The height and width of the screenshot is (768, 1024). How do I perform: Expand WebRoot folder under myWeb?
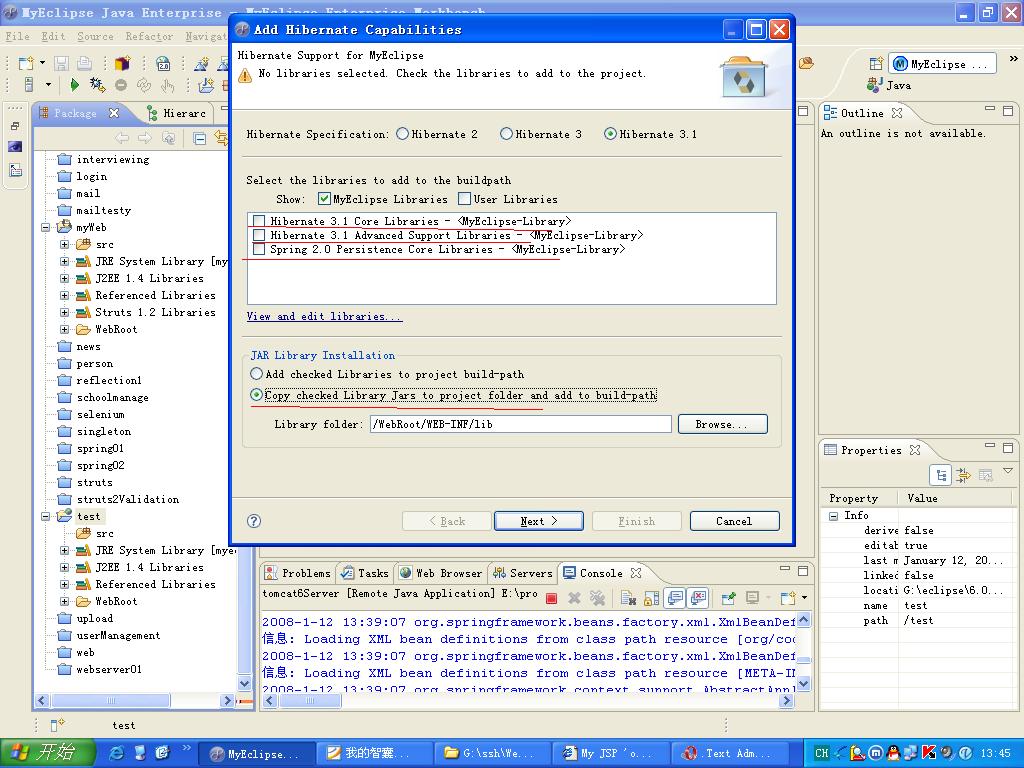[64, 329]
